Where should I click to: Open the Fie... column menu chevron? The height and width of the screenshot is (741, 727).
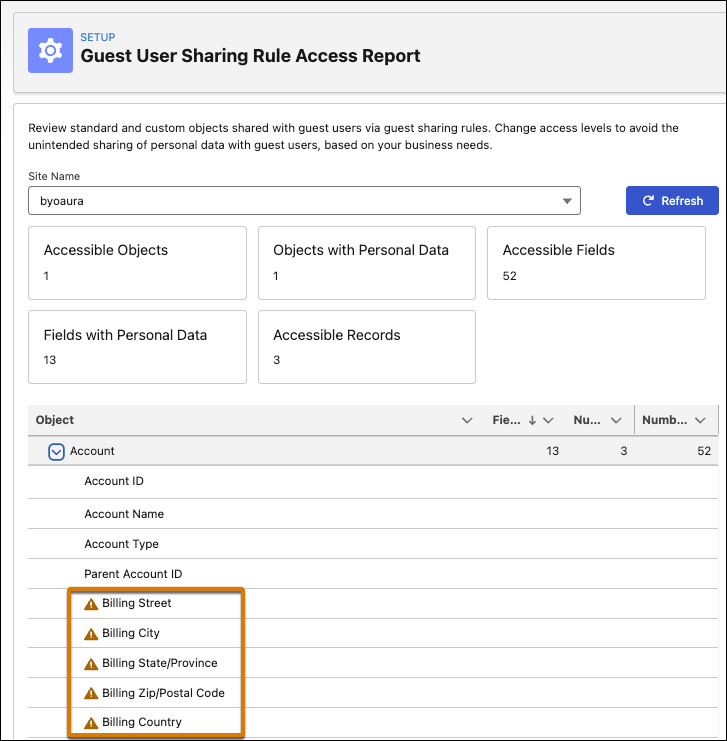(548, 420)
